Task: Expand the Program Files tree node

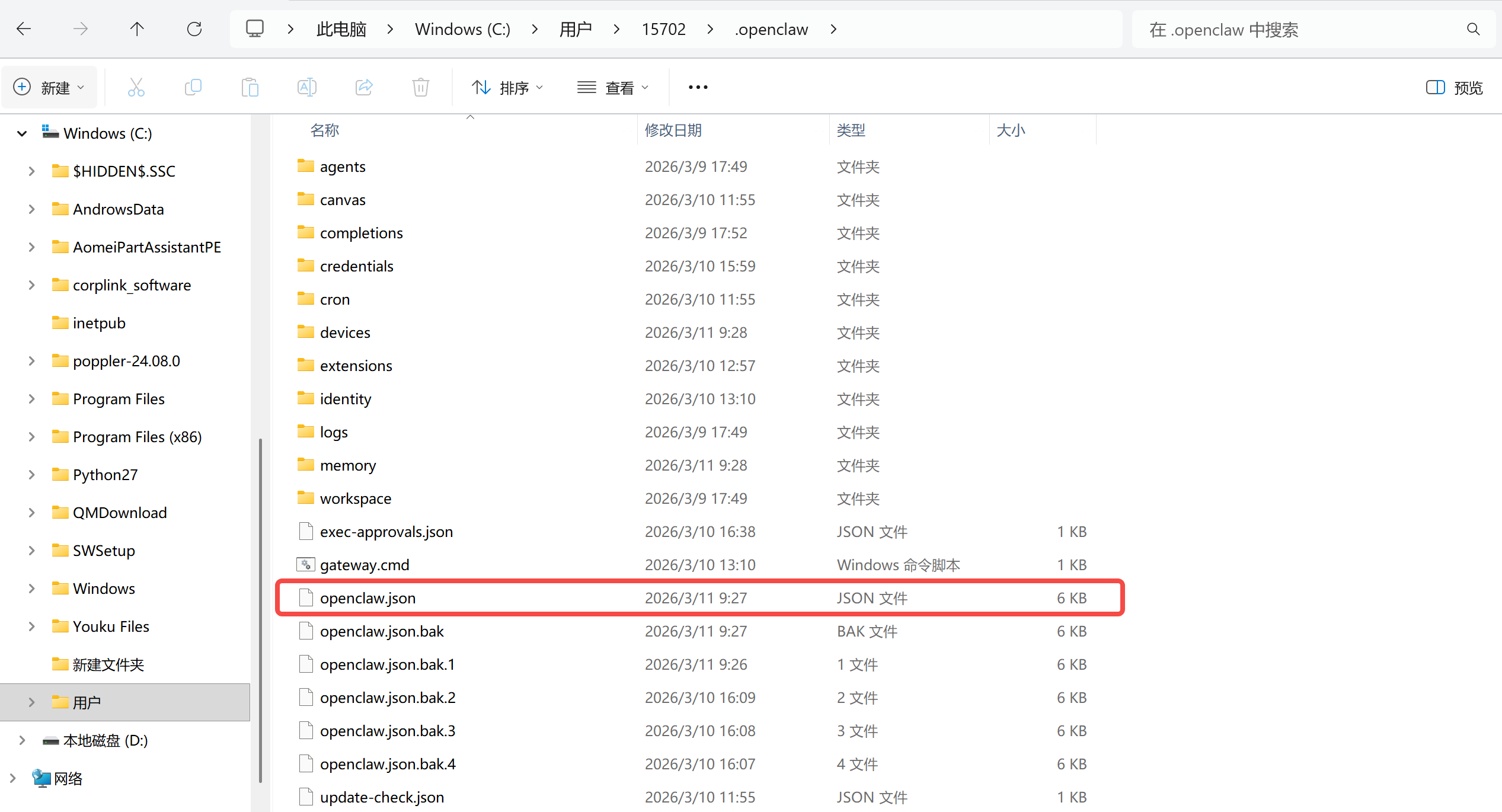Action: 31,399
